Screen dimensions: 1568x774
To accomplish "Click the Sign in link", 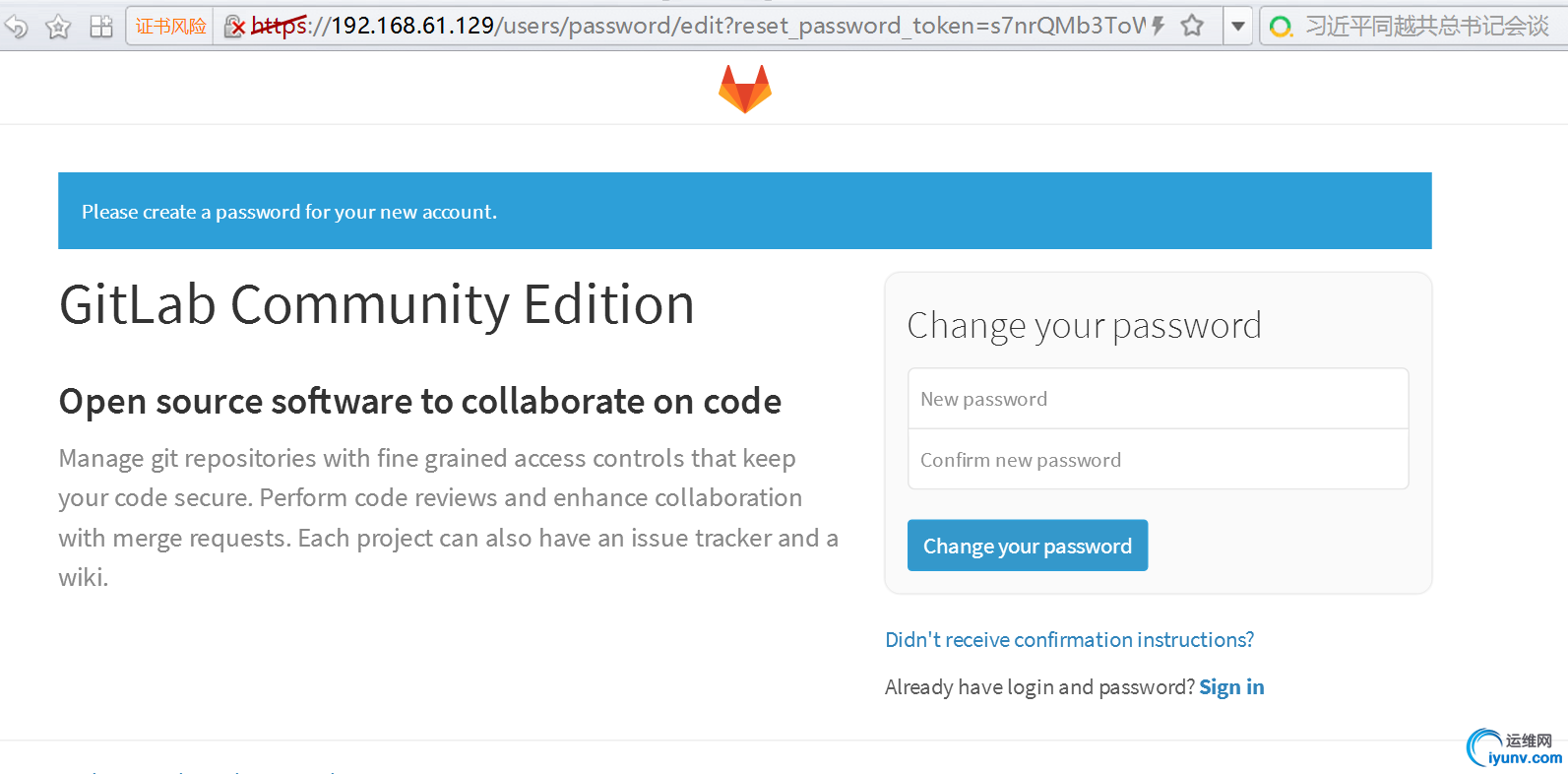I will point(1231,687).
